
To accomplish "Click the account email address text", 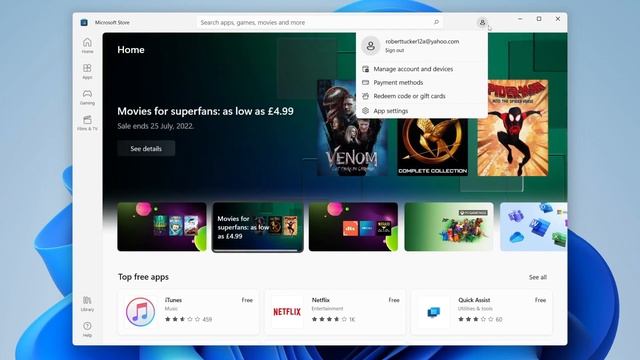I will coord(422,42).
